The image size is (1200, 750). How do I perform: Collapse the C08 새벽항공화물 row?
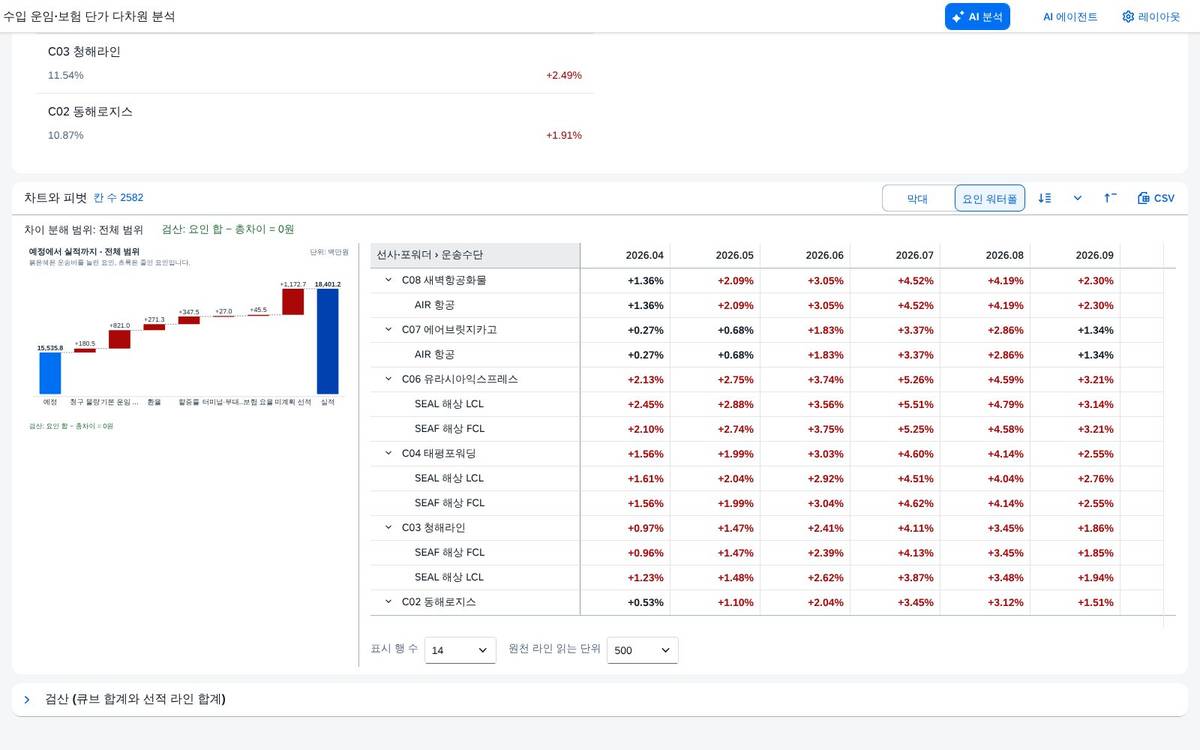tap(388, 281)
